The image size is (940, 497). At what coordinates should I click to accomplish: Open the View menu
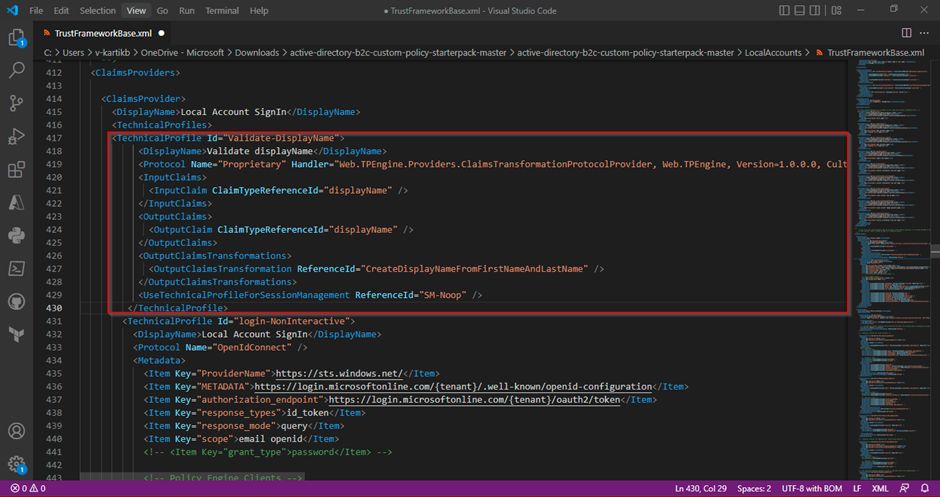pyautogui.click(x=136, y=10)
